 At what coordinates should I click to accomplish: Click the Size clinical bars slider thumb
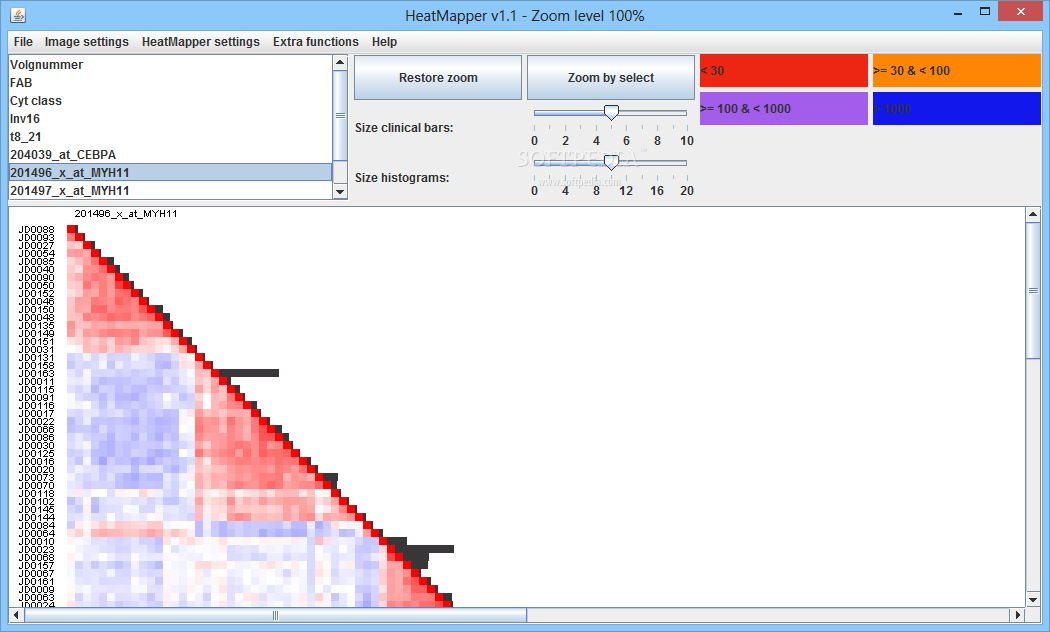611,112
